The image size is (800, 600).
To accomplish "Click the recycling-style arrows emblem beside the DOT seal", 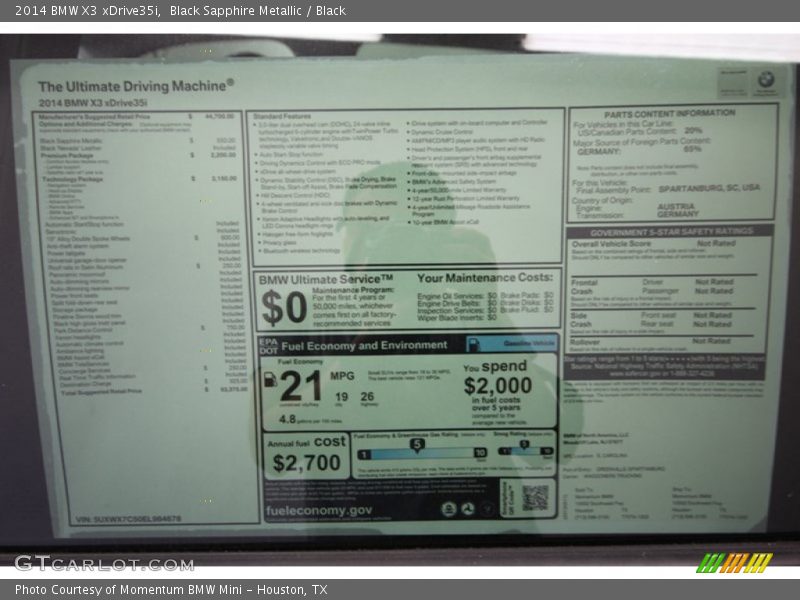I will 468,506.
